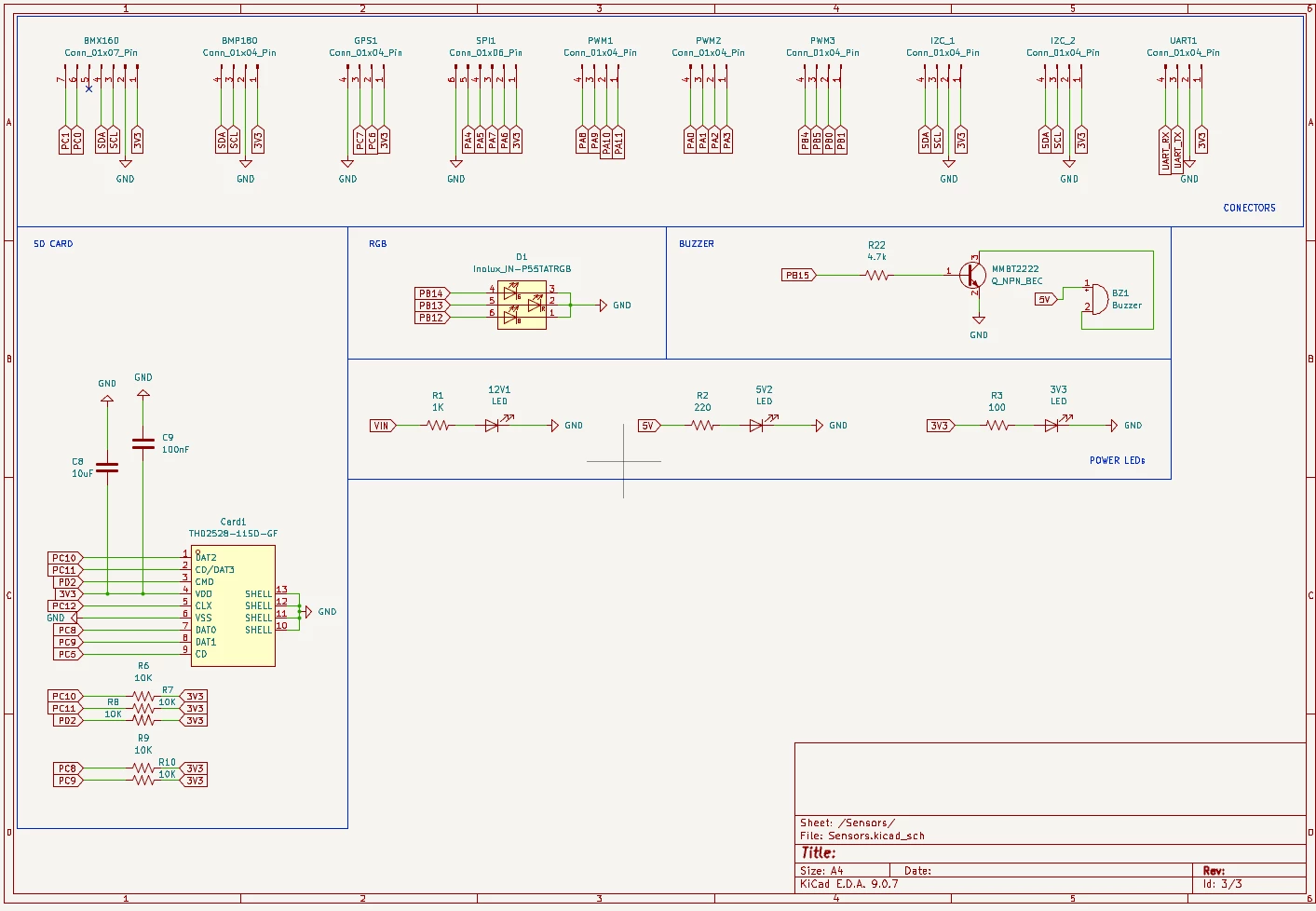Click the Sheet: /Sensors/ title block text
The height and width of the screenshot is (911, 1316).
click(848, 823)
